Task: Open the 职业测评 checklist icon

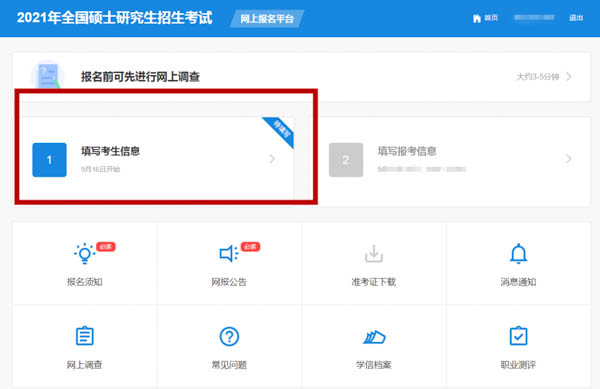Action: pos(518,336)
